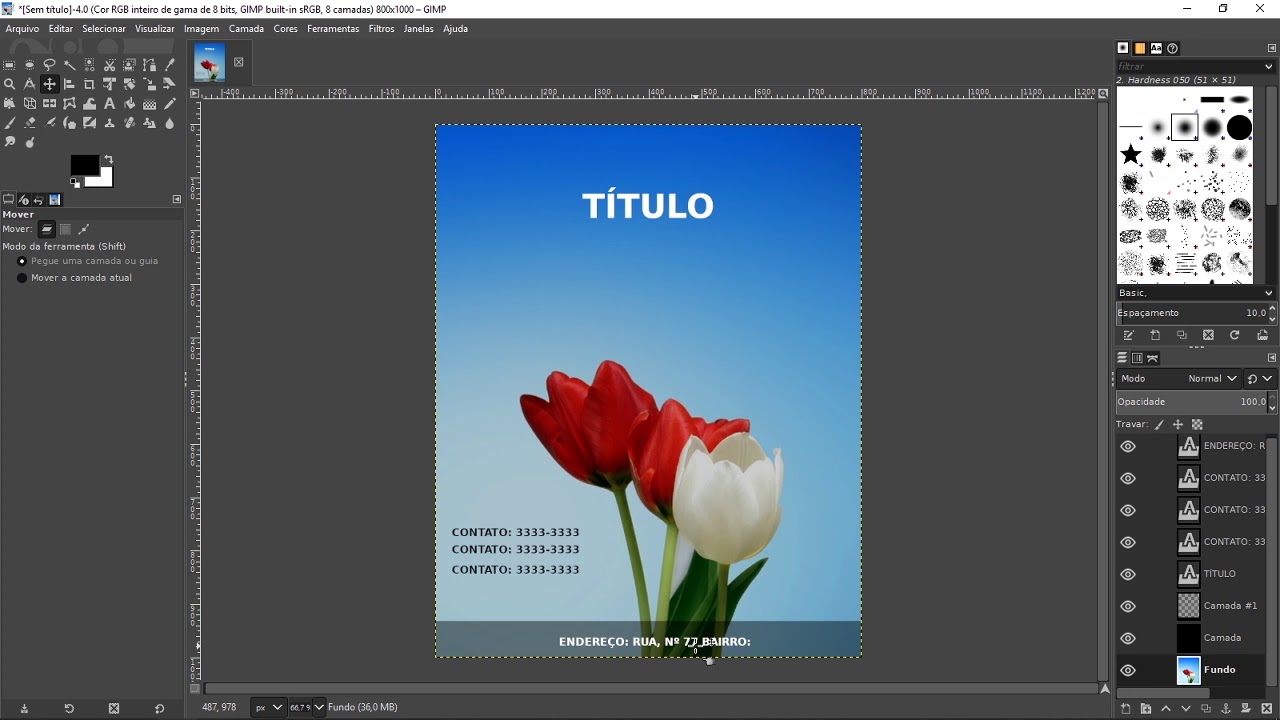This screenshot has height=720, width=1280.
Task: Reset tool options to default values
Action: click(159, 709)
